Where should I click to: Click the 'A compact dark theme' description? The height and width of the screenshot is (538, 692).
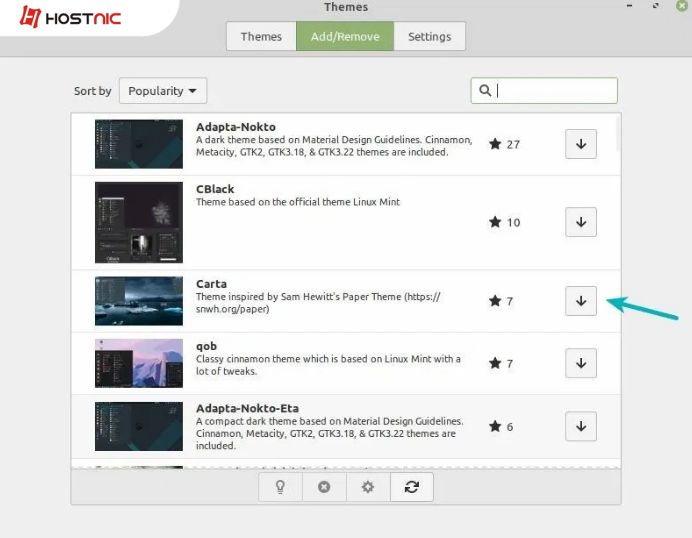[x=330, y=433]
